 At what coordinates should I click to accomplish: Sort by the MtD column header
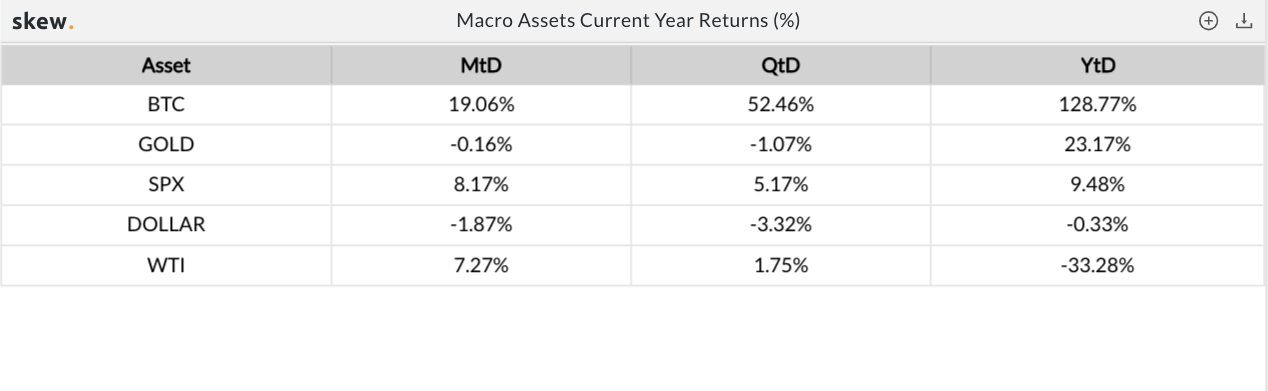click(x=481, y=66)
